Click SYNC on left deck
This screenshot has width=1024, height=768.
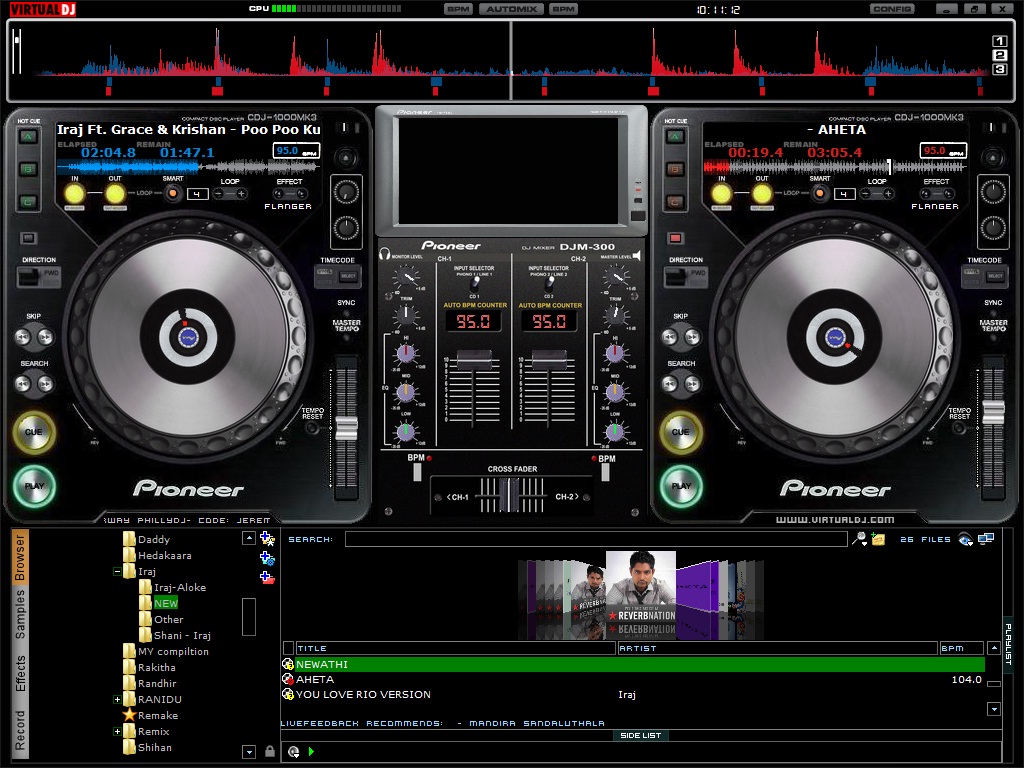[346, 302]
